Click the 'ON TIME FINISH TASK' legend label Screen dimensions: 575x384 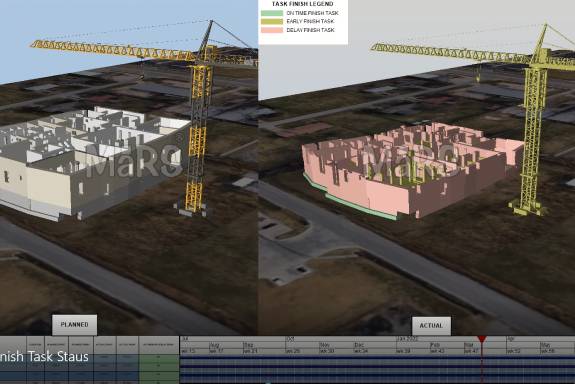pos(312,13)
